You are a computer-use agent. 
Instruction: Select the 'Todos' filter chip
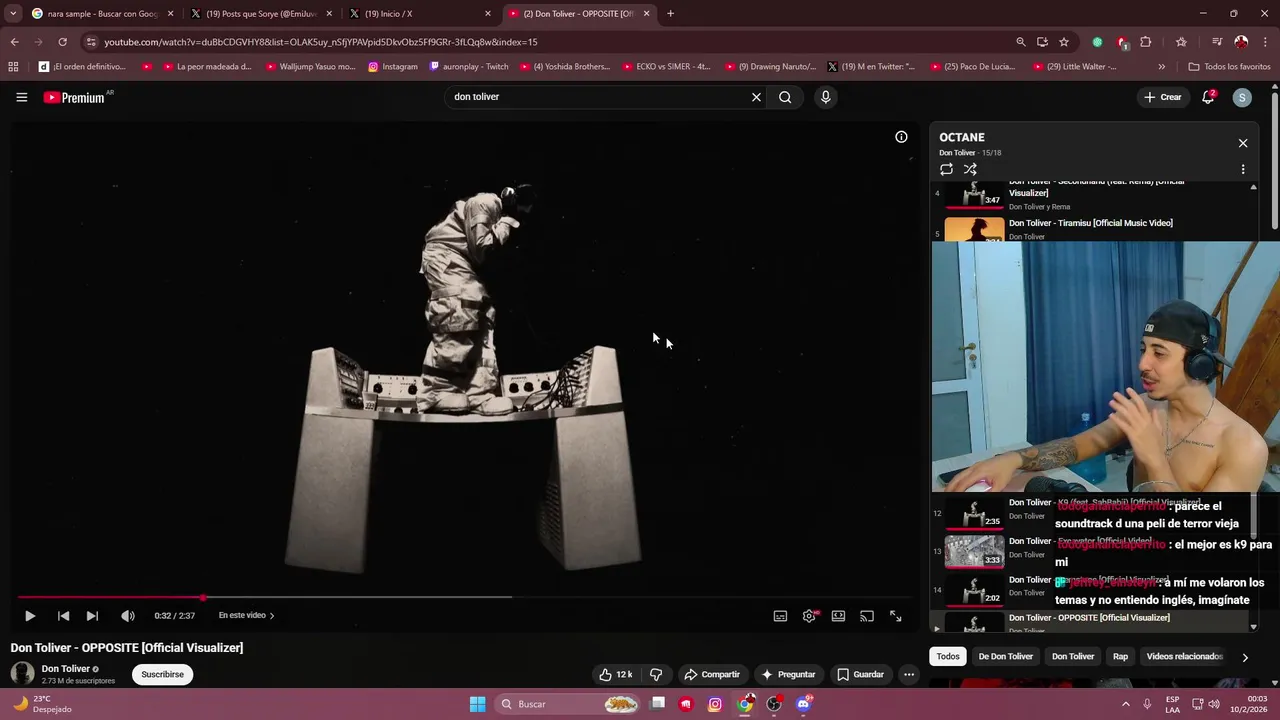pyautogui.click(x=948, y=657)
